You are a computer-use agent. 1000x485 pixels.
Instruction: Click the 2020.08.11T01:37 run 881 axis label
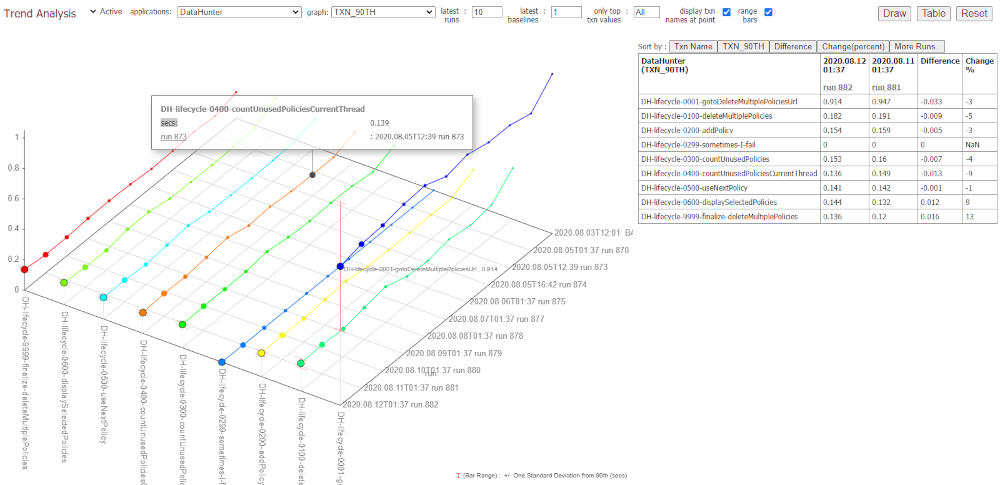[x=411, y=387]
